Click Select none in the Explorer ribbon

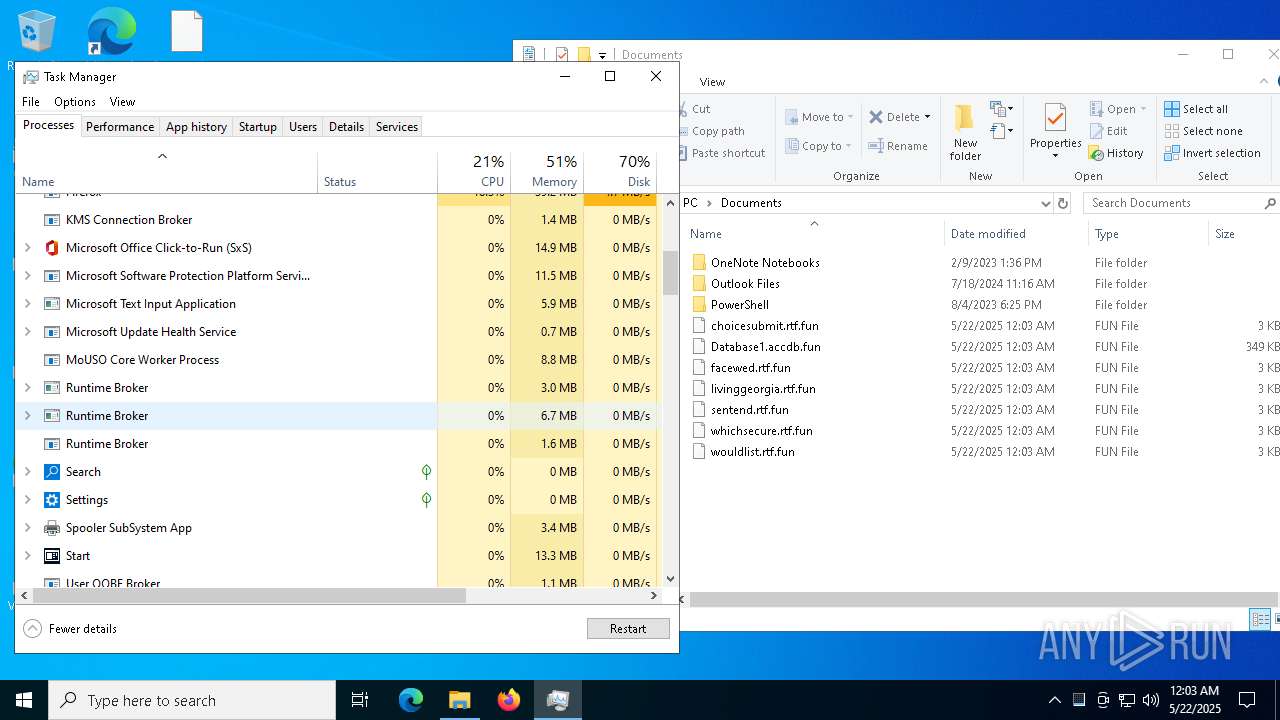(x=1204, y=131)
